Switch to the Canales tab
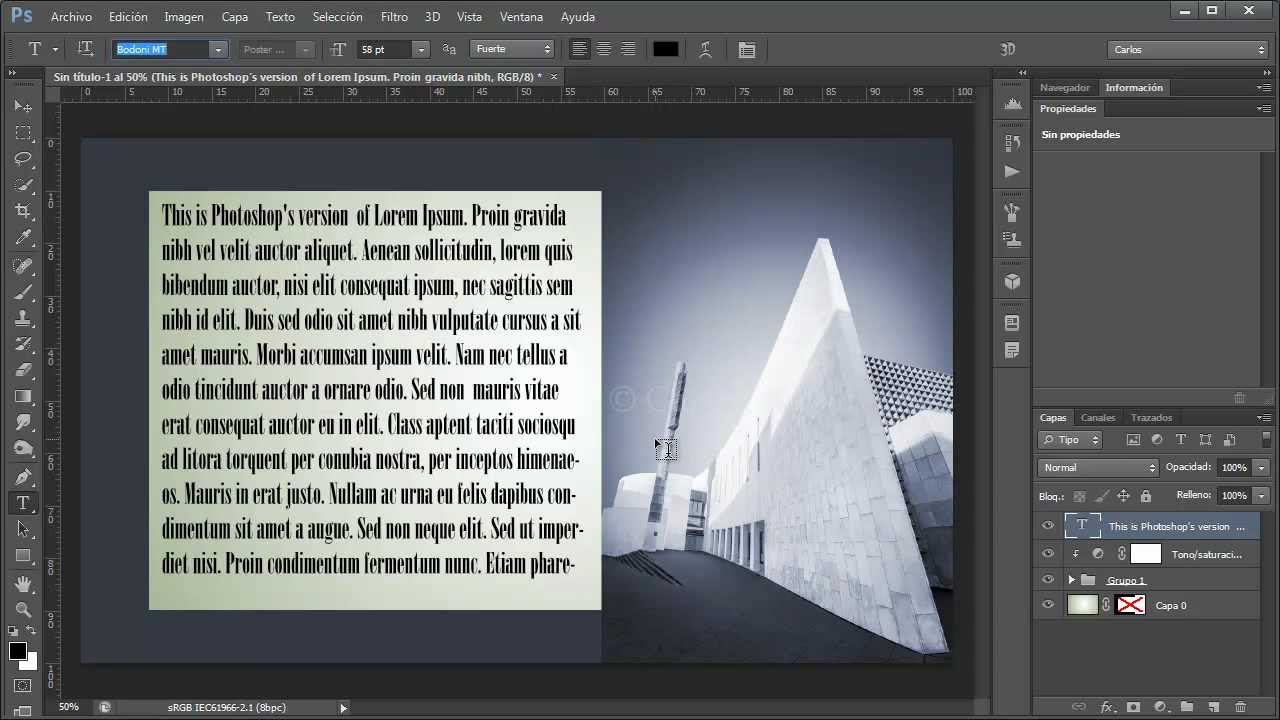This screenshot has height=720, width=1280. pyautogui.click(x=1098, y=418)
